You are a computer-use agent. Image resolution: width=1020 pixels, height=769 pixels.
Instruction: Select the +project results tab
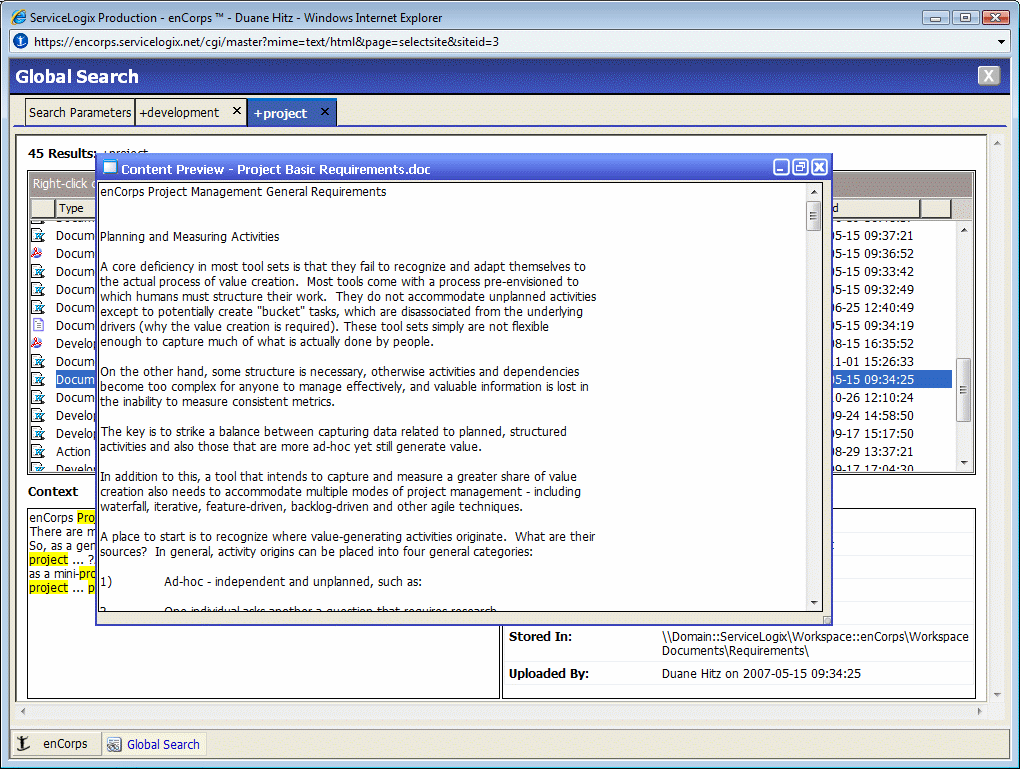point(280,113)
